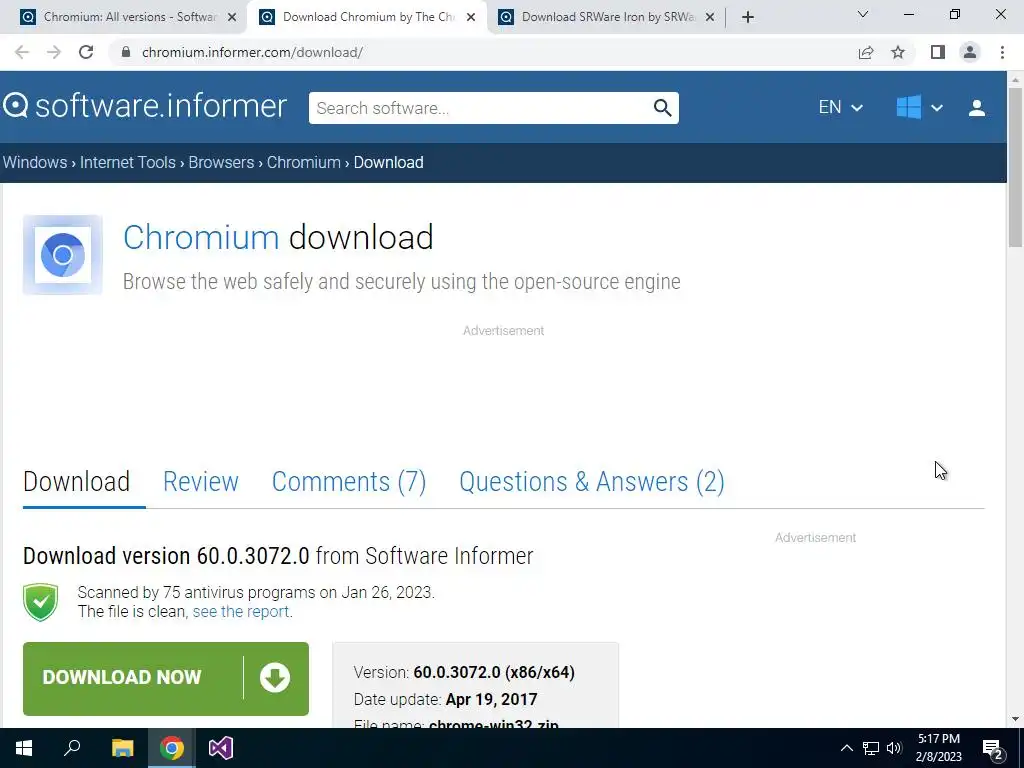This screenshot has width=1024, height=768.
Task: Open the Comments (7) tab
Action: coord(349,482)
